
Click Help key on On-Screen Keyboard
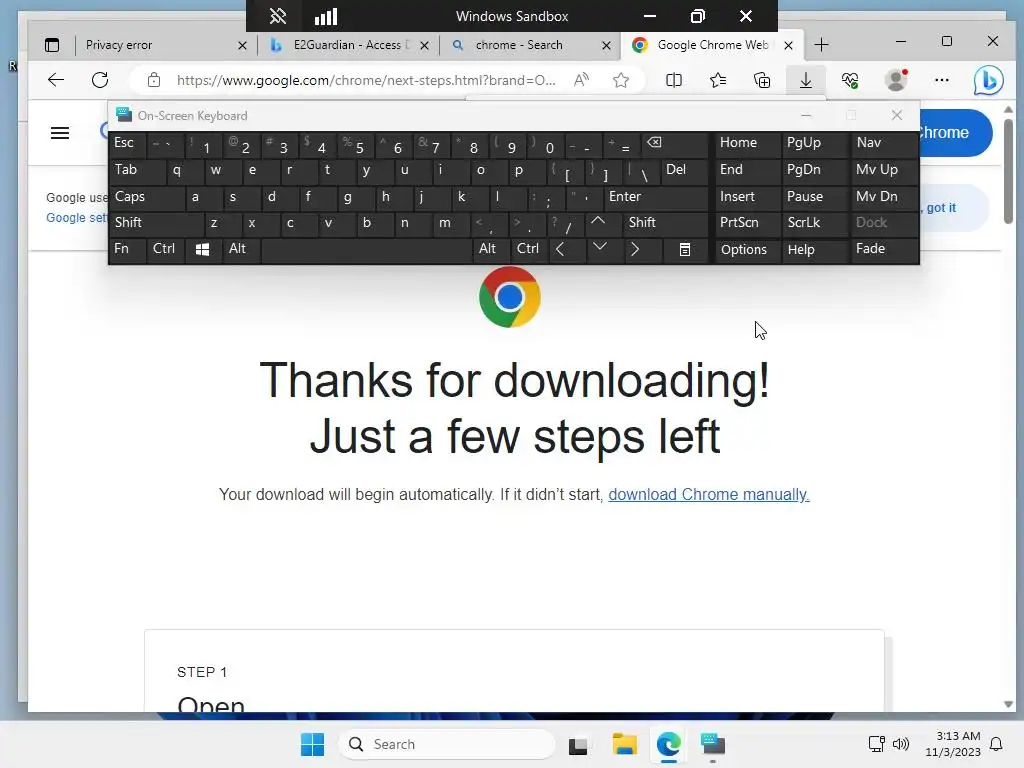(815, 249)
